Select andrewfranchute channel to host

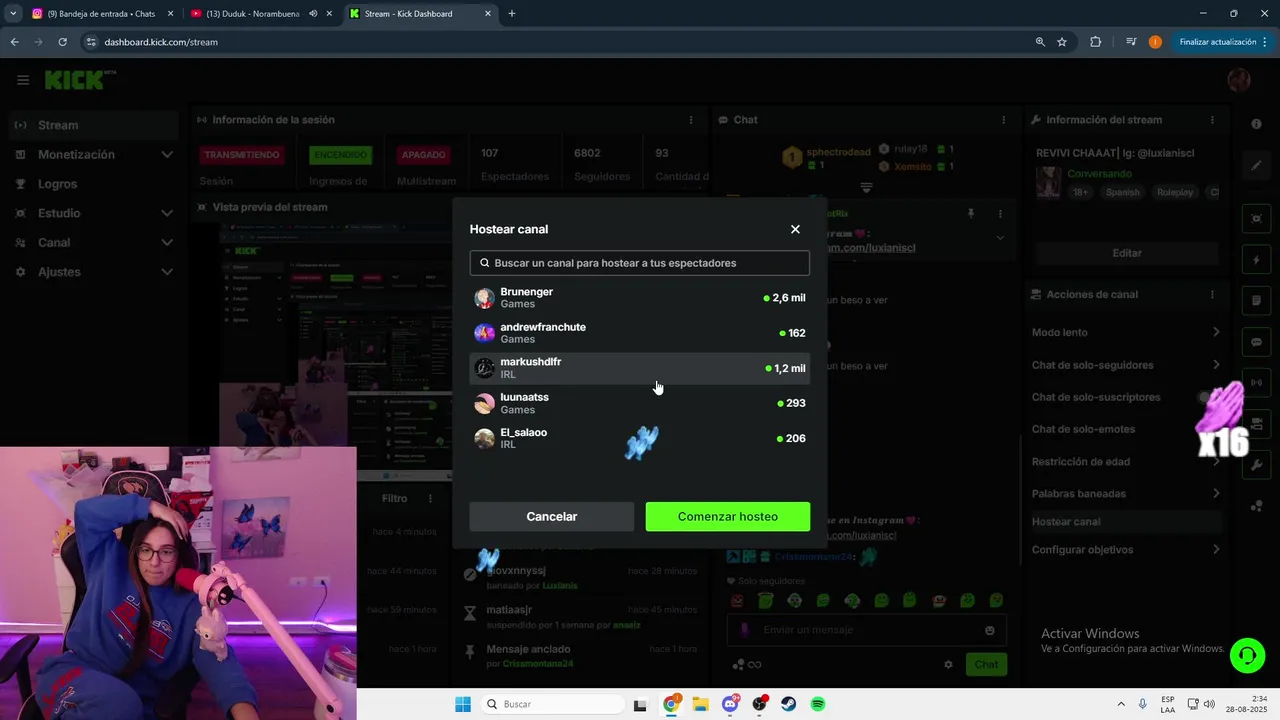coord(640,333)
